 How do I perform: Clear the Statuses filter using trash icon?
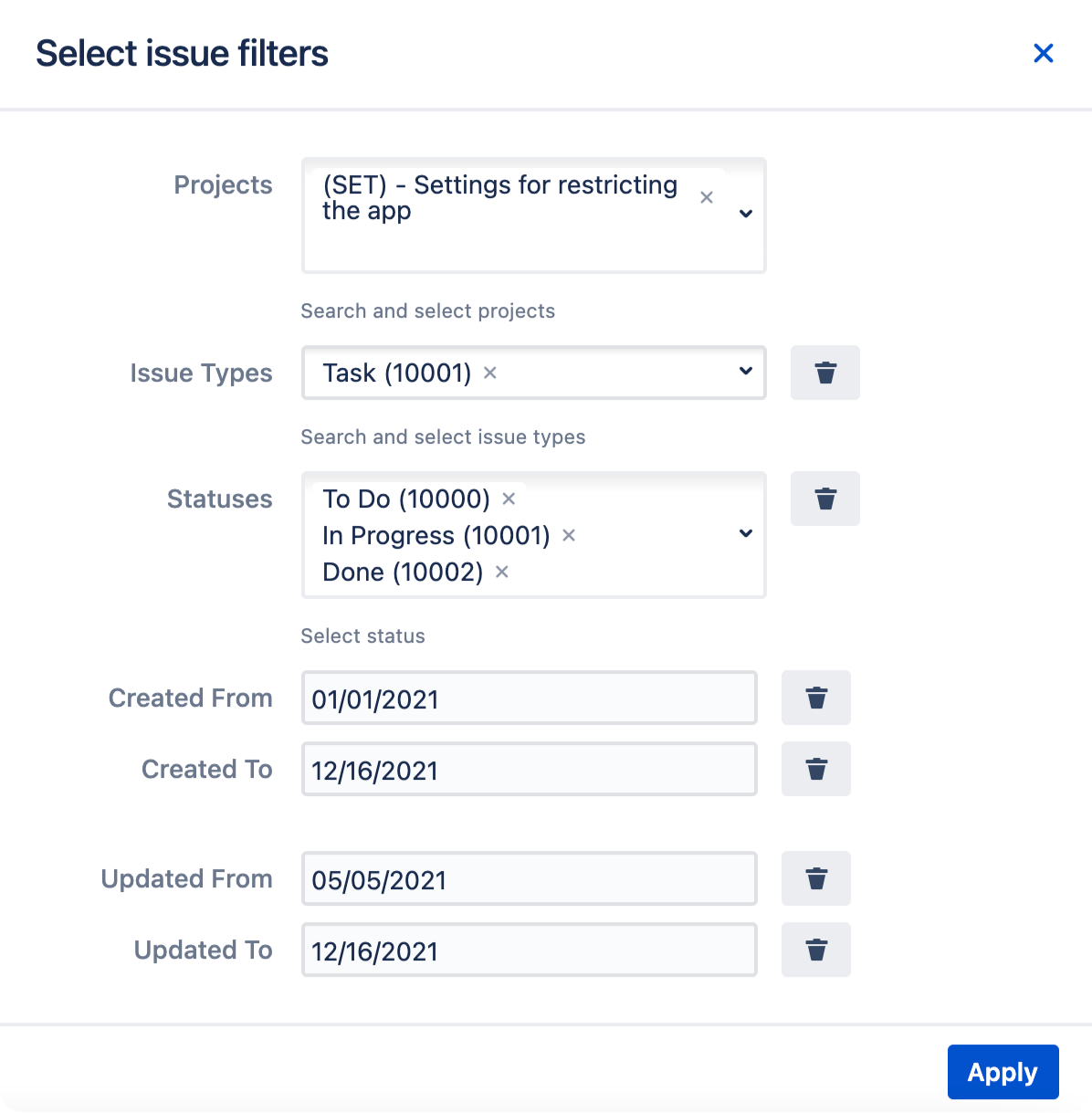pyautogui.click(x=824, y=499)
